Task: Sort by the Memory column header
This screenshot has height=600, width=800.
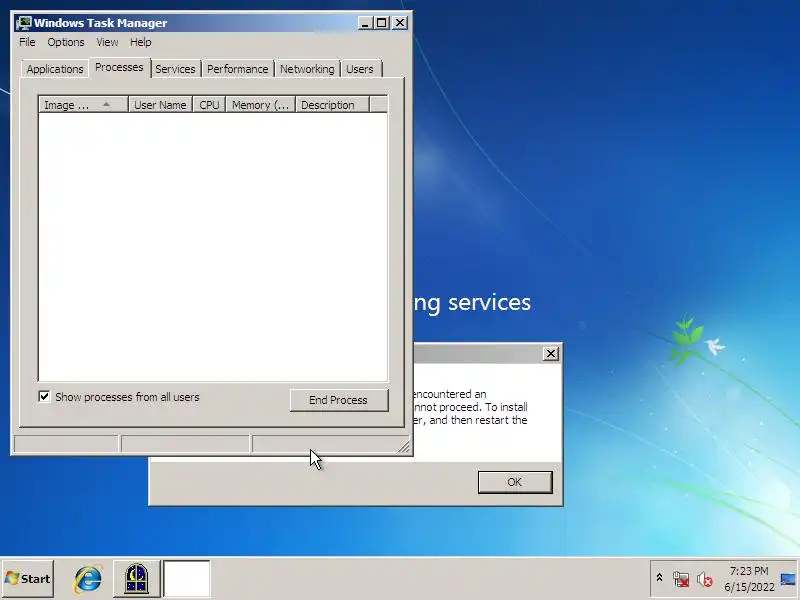Action: (x=260, y=105)
